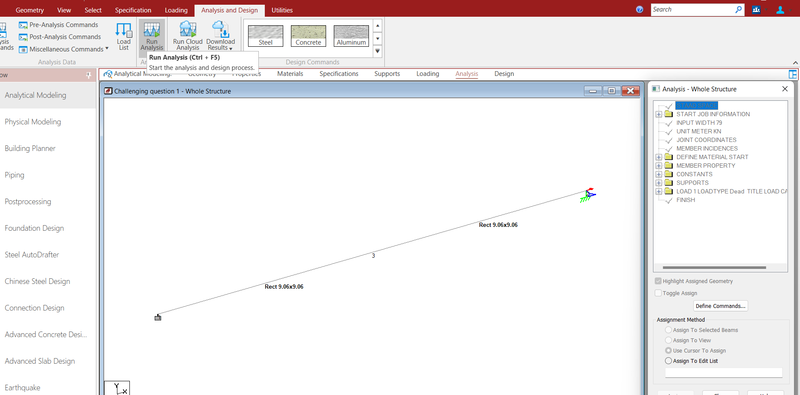
Task: Open the Design page tab
Action: [504, 73]
